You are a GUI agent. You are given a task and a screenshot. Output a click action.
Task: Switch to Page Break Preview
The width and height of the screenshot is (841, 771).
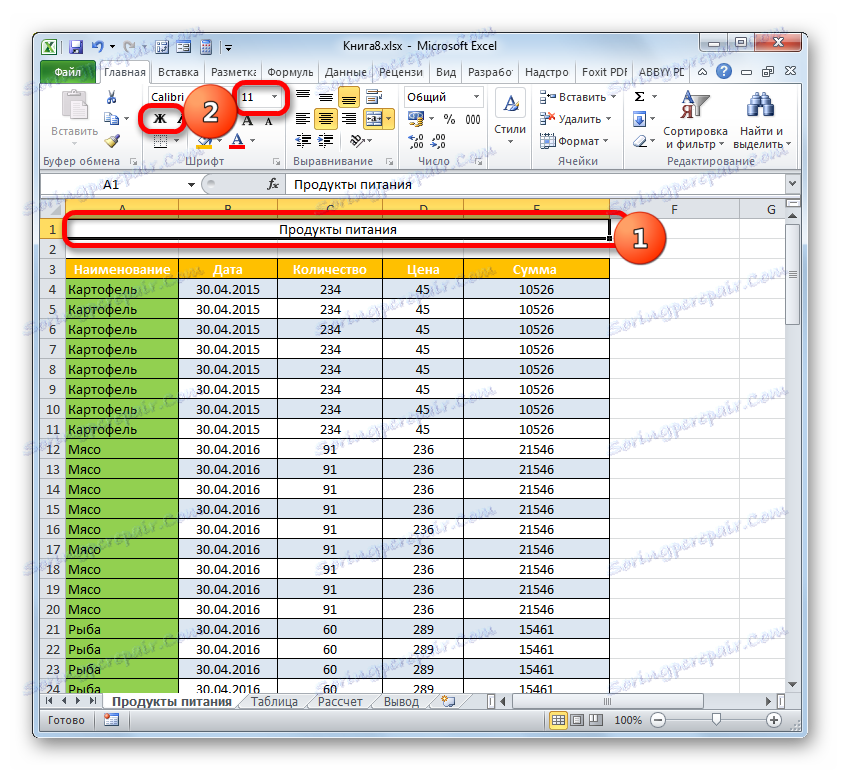coord(596,720)
